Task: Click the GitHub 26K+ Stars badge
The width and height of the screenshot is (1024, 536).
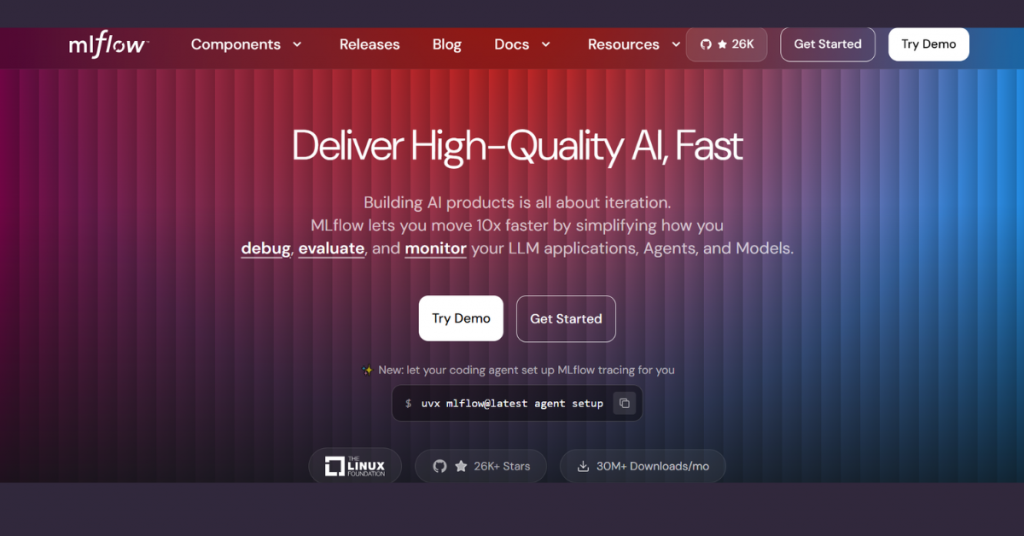Action: tap(481, 466)
